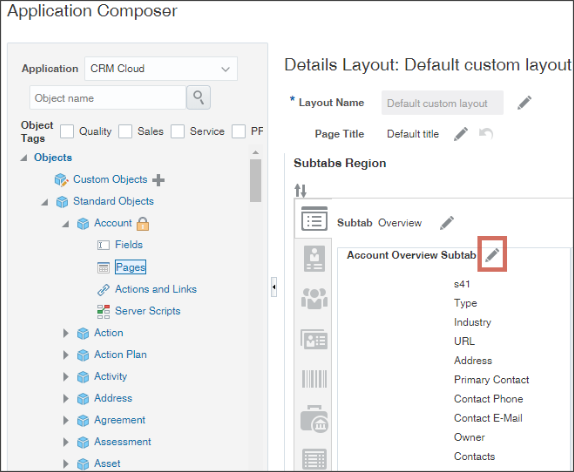Click the Page Title edit pencil icon

point(461,134)
